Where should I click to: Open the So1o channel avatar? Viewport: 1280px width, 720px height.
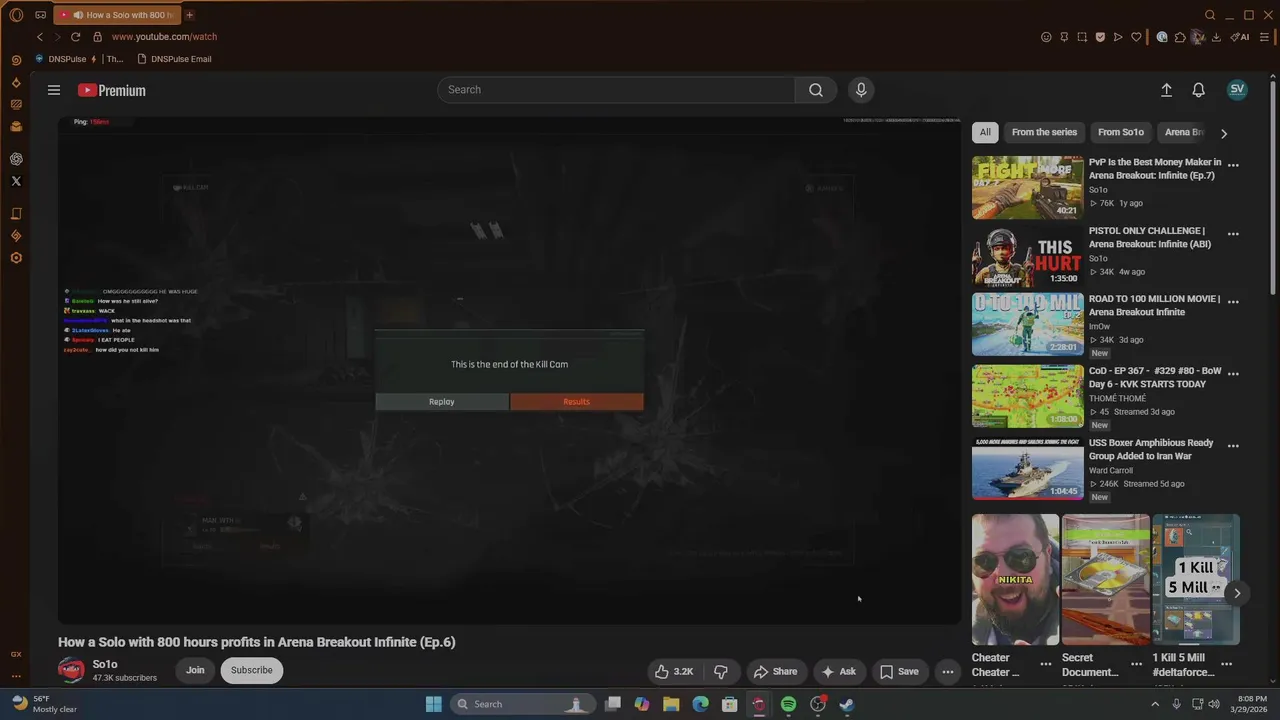[71, 670]
